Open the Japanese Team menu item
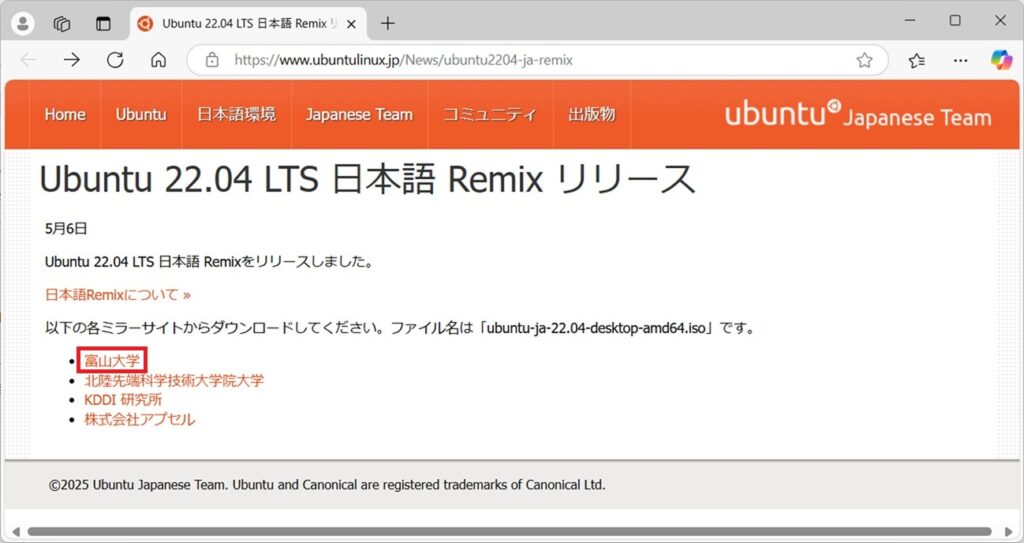Viewport: 1024px width, 543px height. (x=359, y=114)
